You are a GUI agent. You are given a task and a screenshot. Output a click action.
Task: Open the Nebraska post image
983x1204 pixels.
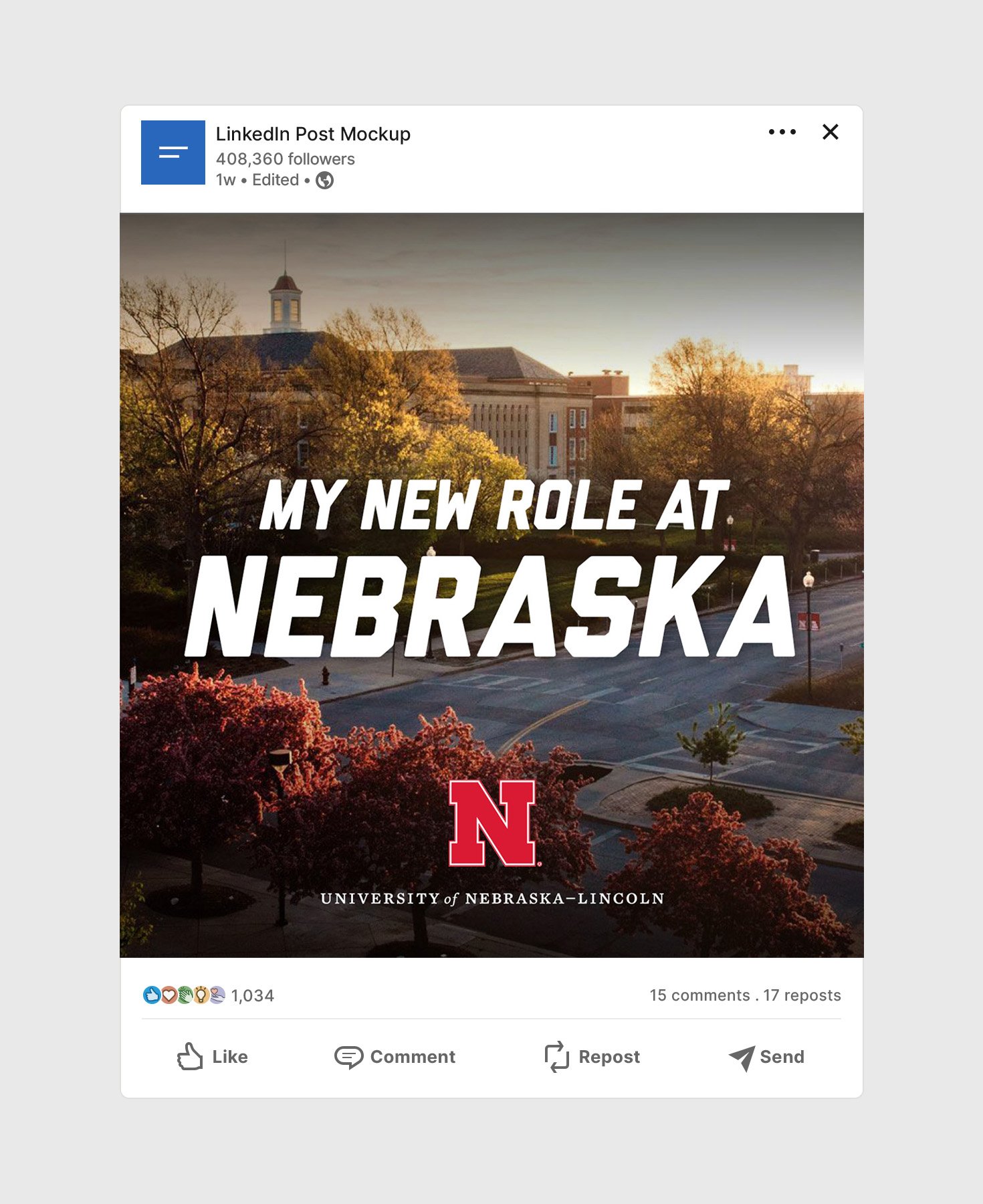click(x=491, y=585)
